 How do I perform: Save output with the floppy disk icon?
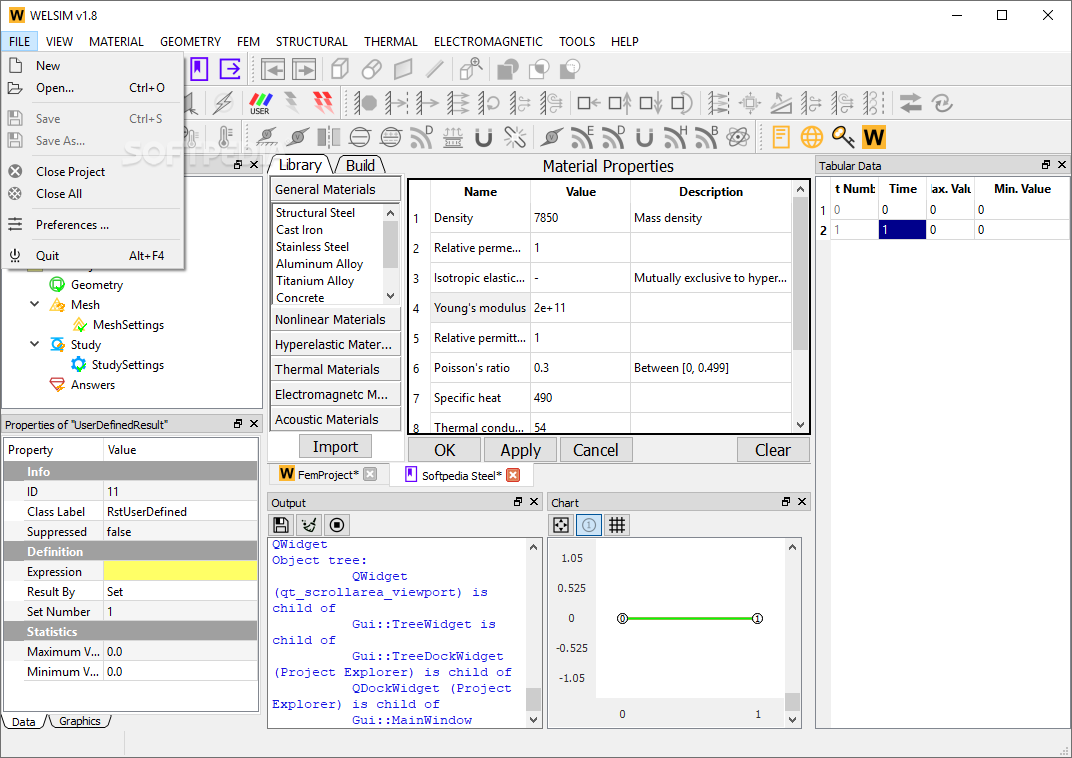pyautogui.click(x=281, y=525)
